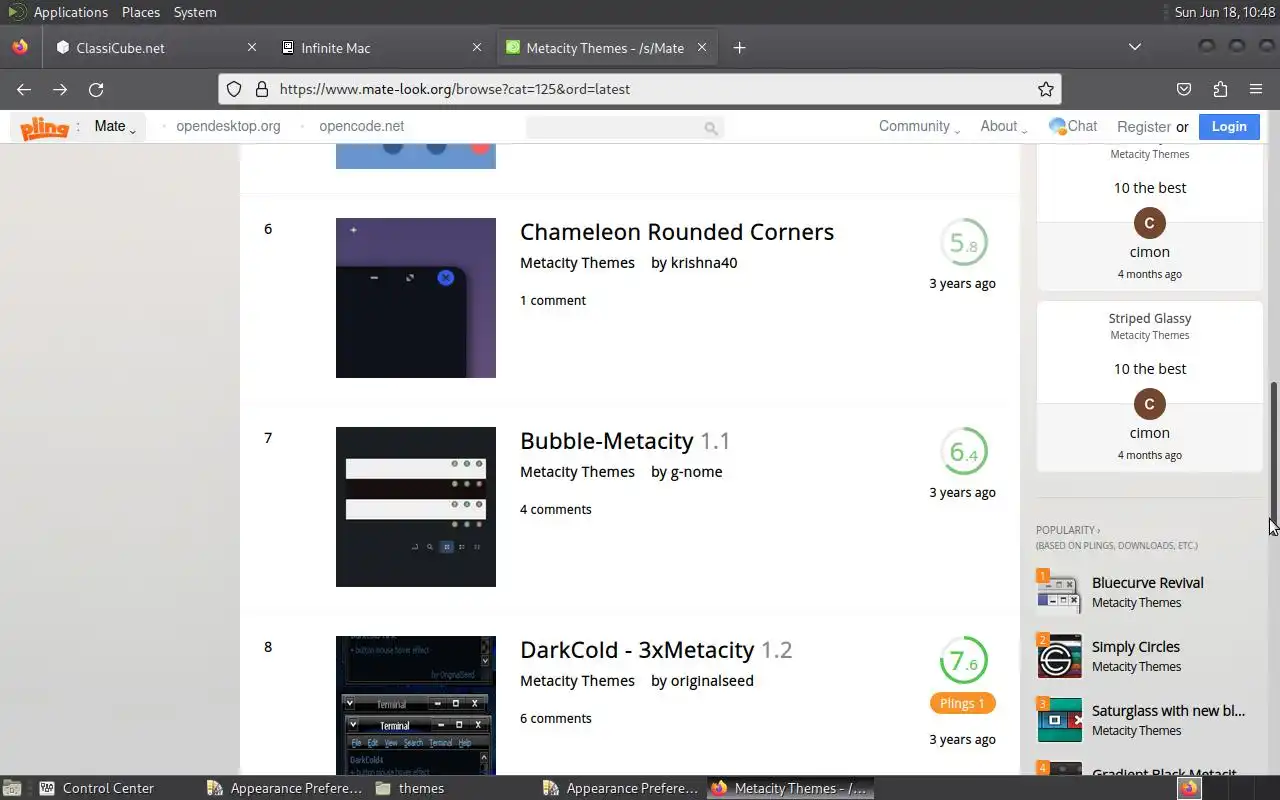Open the list all tabs chevron

pos(1135,47)
